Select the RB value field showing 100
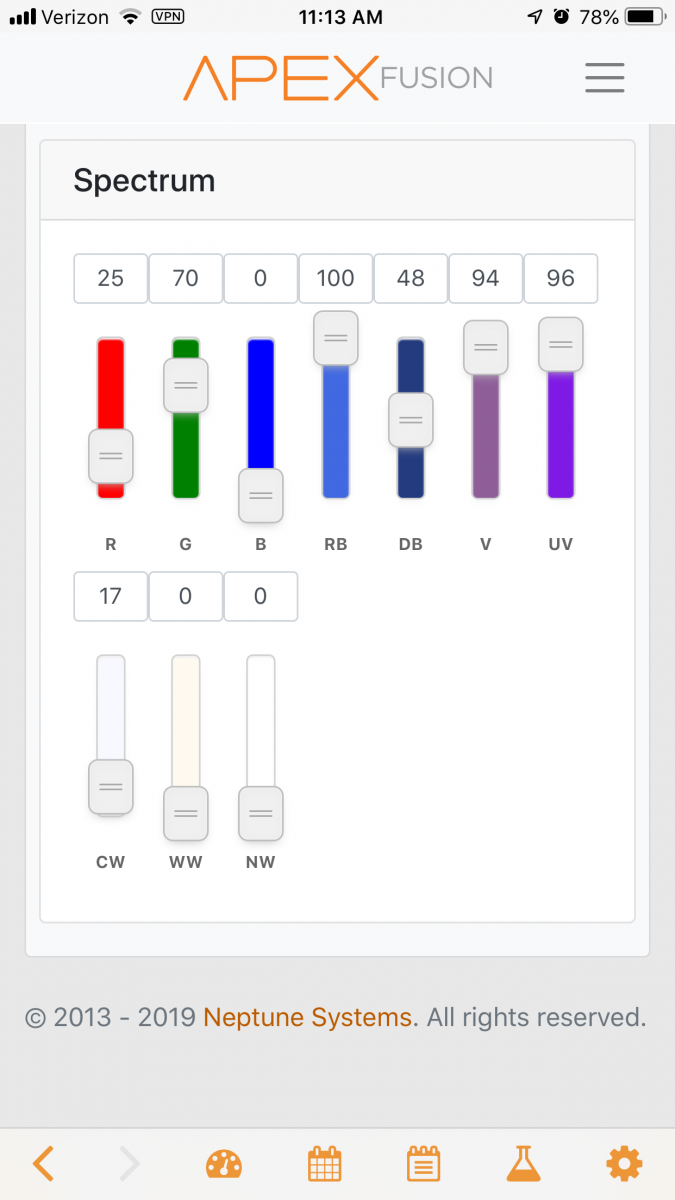Viewport: 675px width, 1200px height. coord(336,278)
